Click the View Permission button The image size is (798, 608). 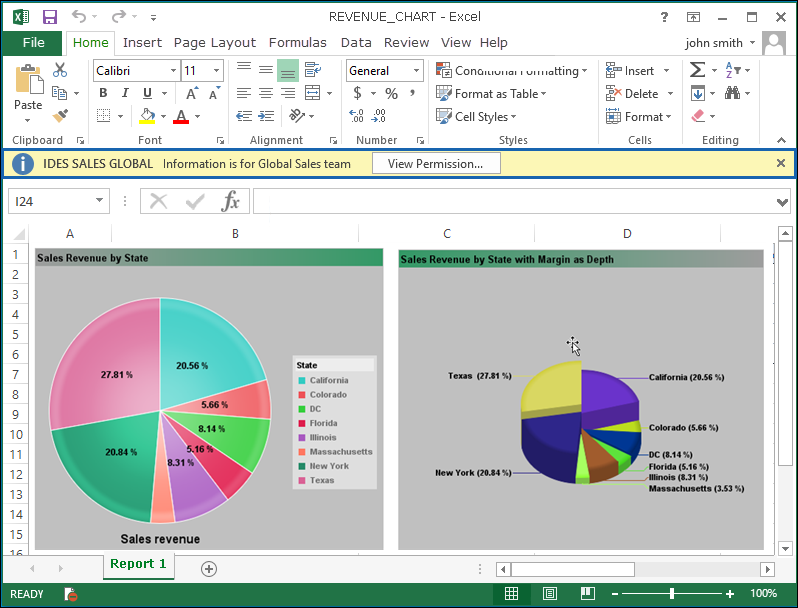[436, 164]
